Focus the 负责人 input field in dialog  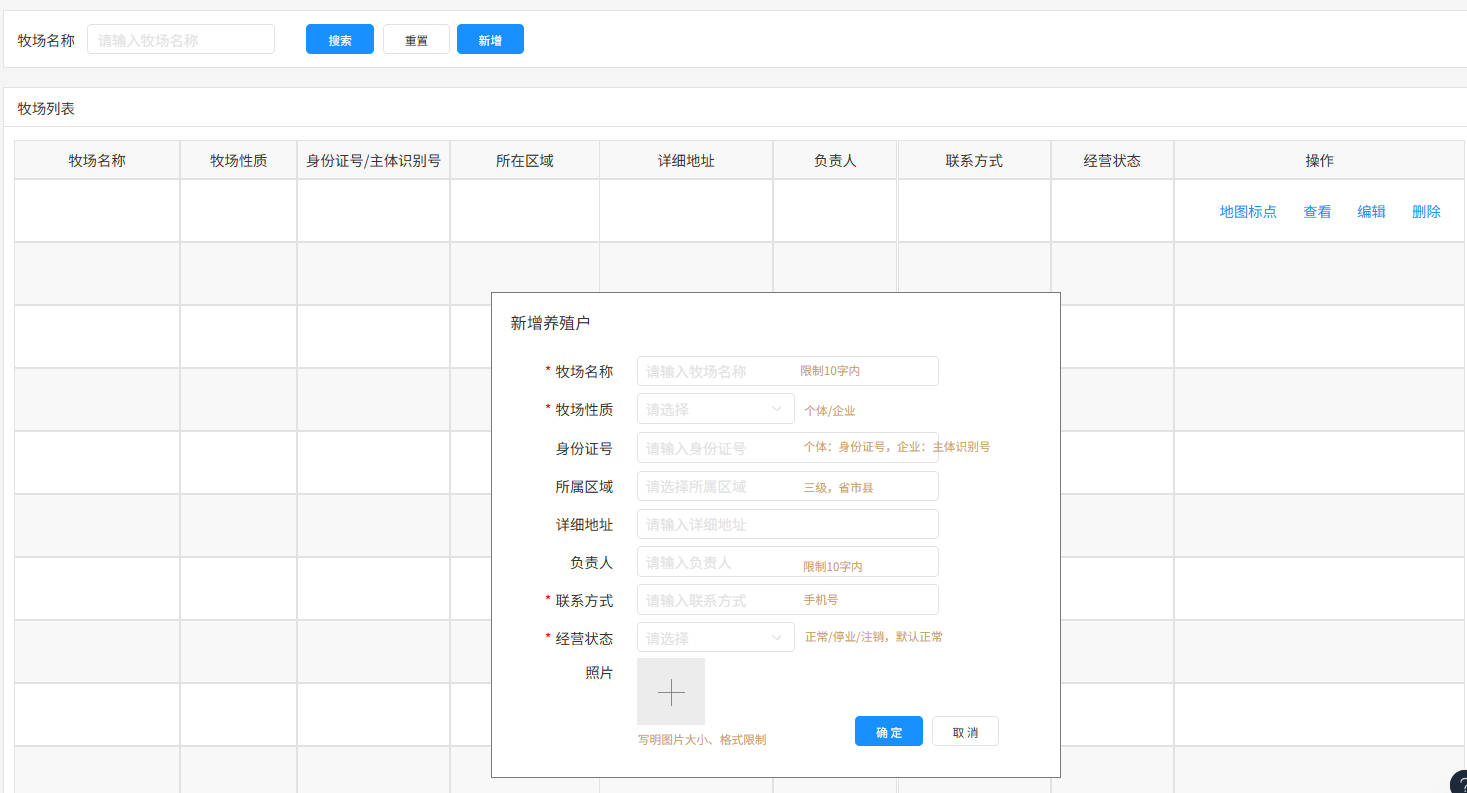(x=788, y=562)
